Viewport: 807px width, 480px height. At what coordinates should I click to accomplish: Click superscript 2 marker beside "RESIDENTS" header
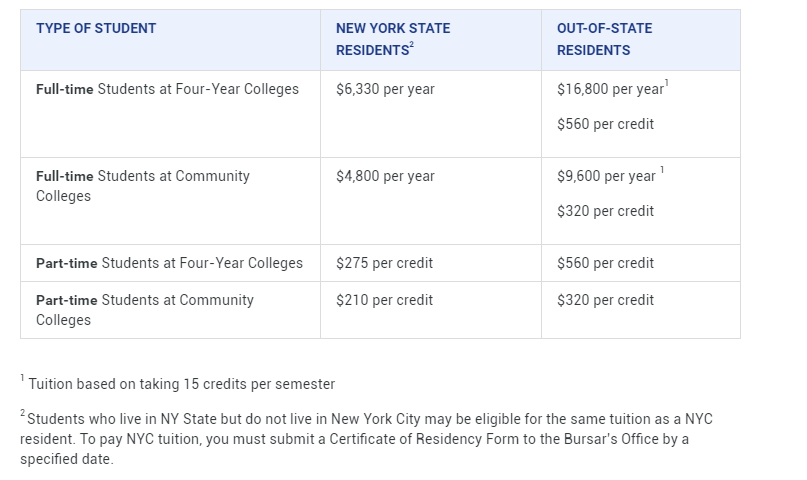pos(411,45)
